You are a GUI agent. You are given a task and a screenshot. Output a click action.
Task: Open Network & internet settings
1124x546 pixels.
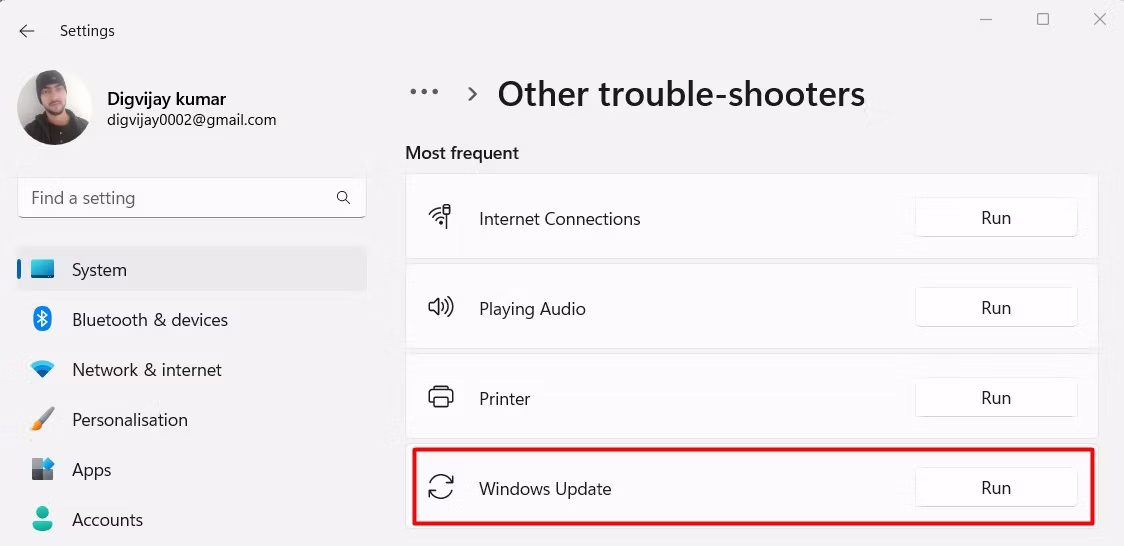[x=192, y=370]
